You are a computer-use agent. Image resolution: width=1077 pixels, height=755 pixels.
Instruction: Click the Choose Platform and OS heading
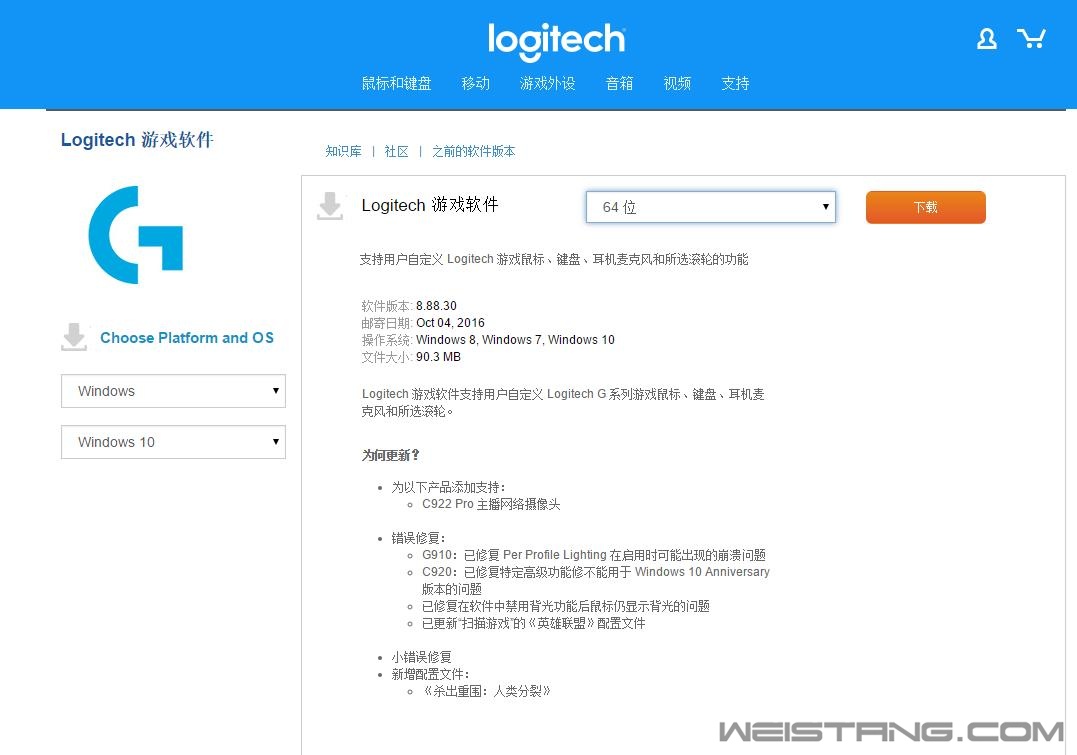(187, 337)
